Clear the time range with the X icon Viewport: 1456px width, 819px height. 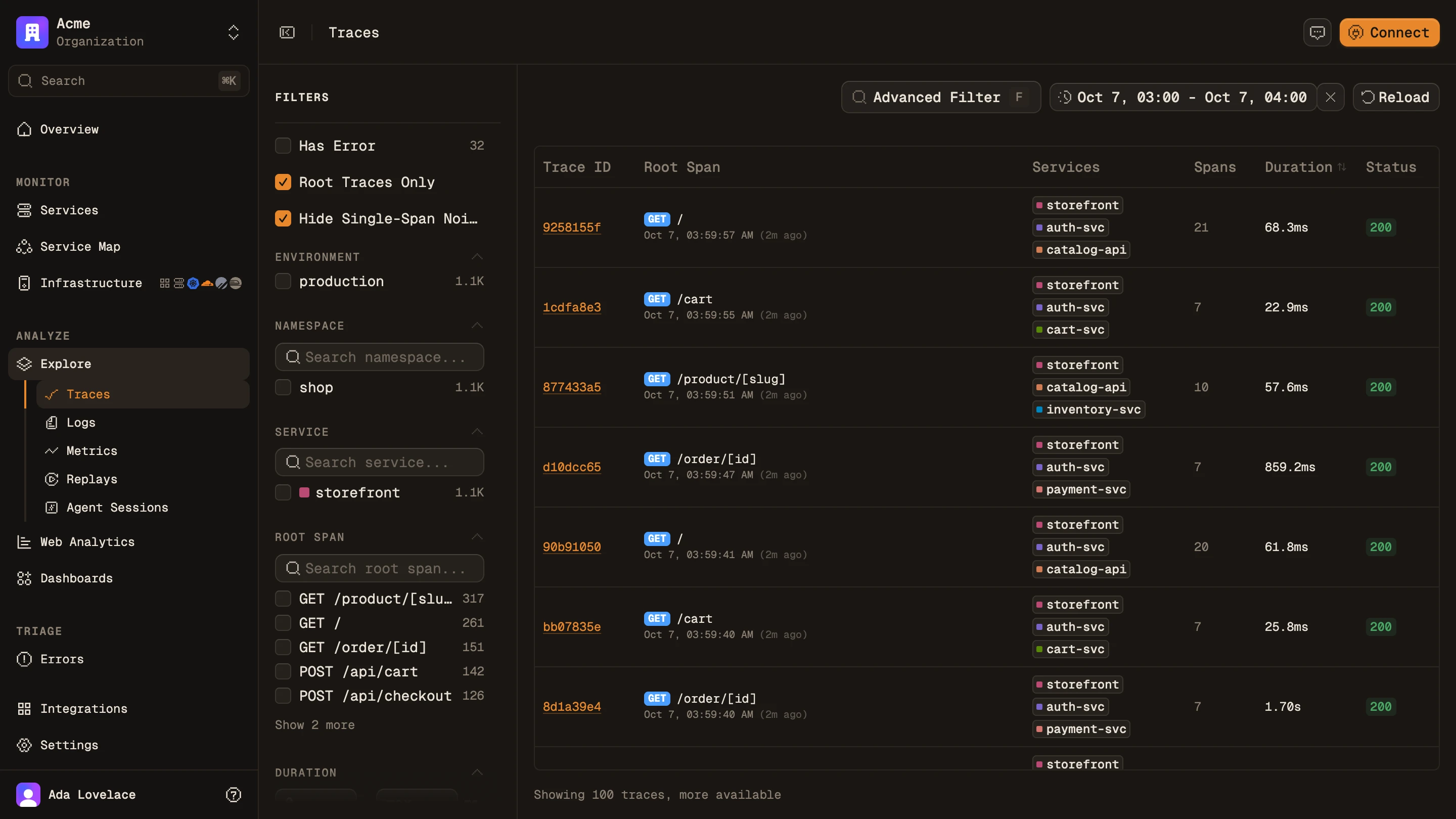coord(1331,97)
